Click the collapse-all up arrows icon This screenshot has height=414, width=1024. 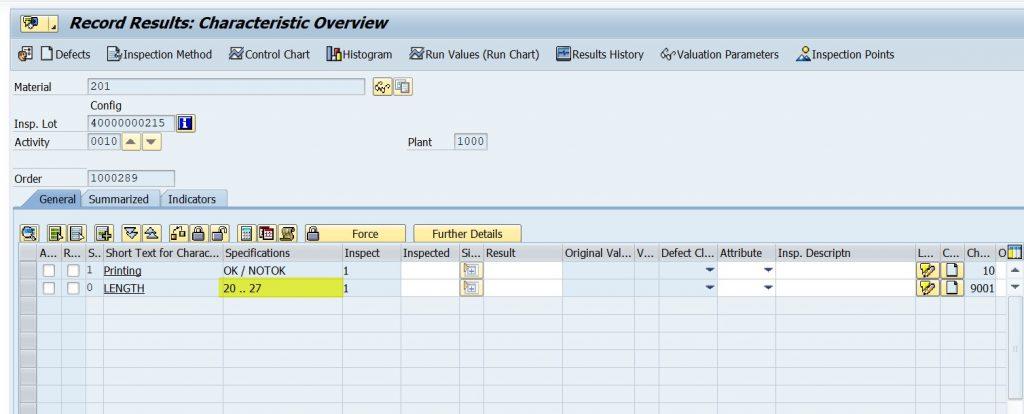coord(152,233)
